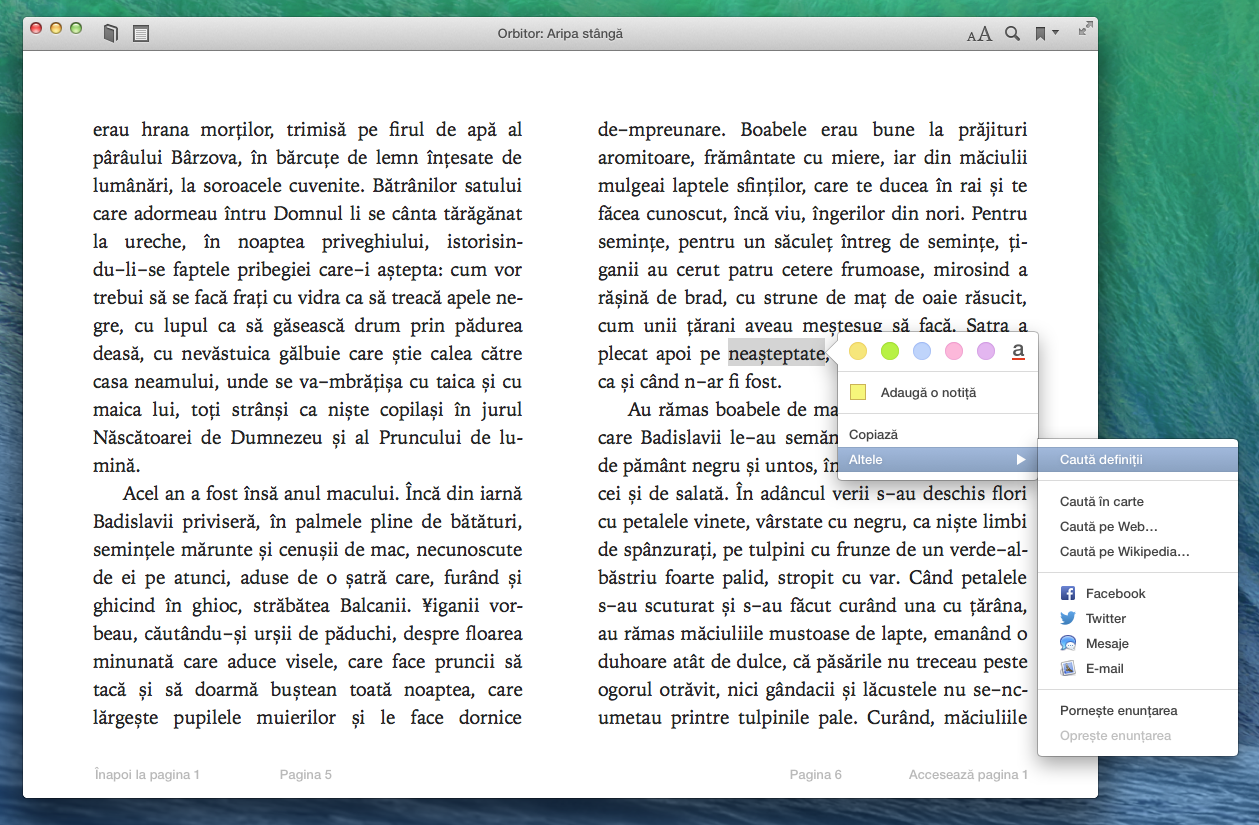Click the highlighted word neașteptate
This screenshot has height=825, width=1259.
click(777, 353)
